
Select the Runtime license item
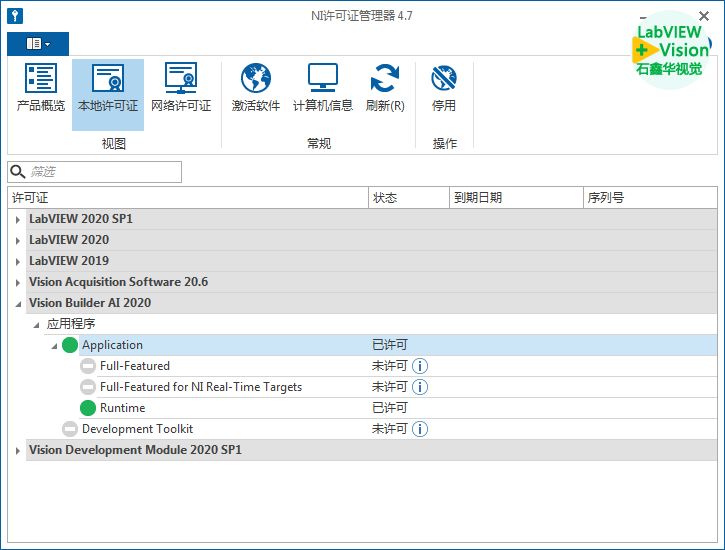point(122,408)
